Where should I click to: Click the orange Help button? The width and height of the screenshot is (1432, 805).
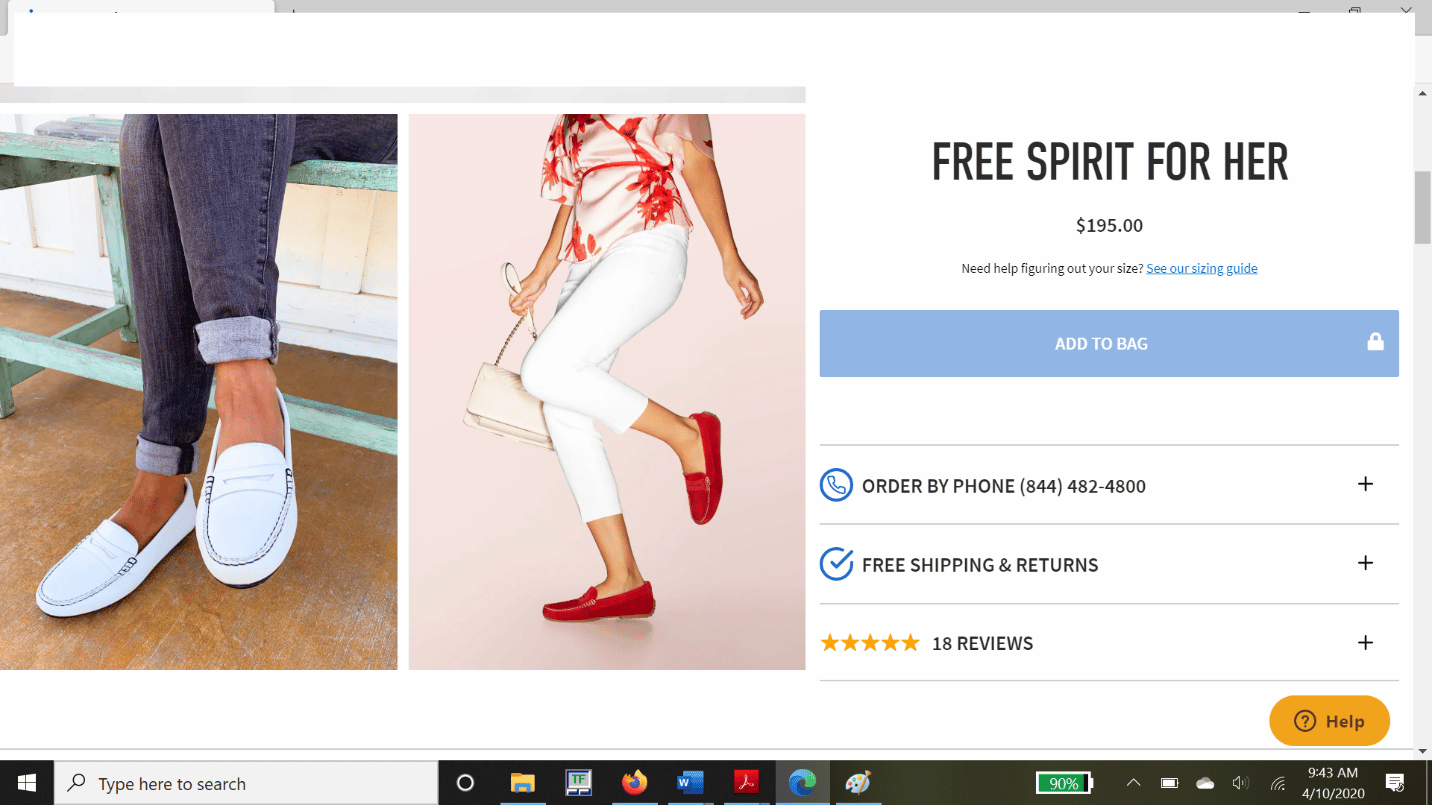(1329, 721)
